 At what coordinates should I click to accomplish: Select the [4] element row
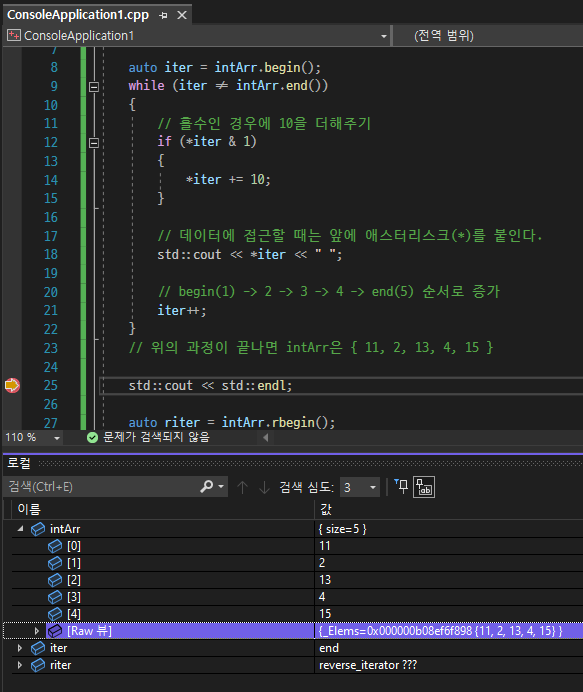(293, 613)
